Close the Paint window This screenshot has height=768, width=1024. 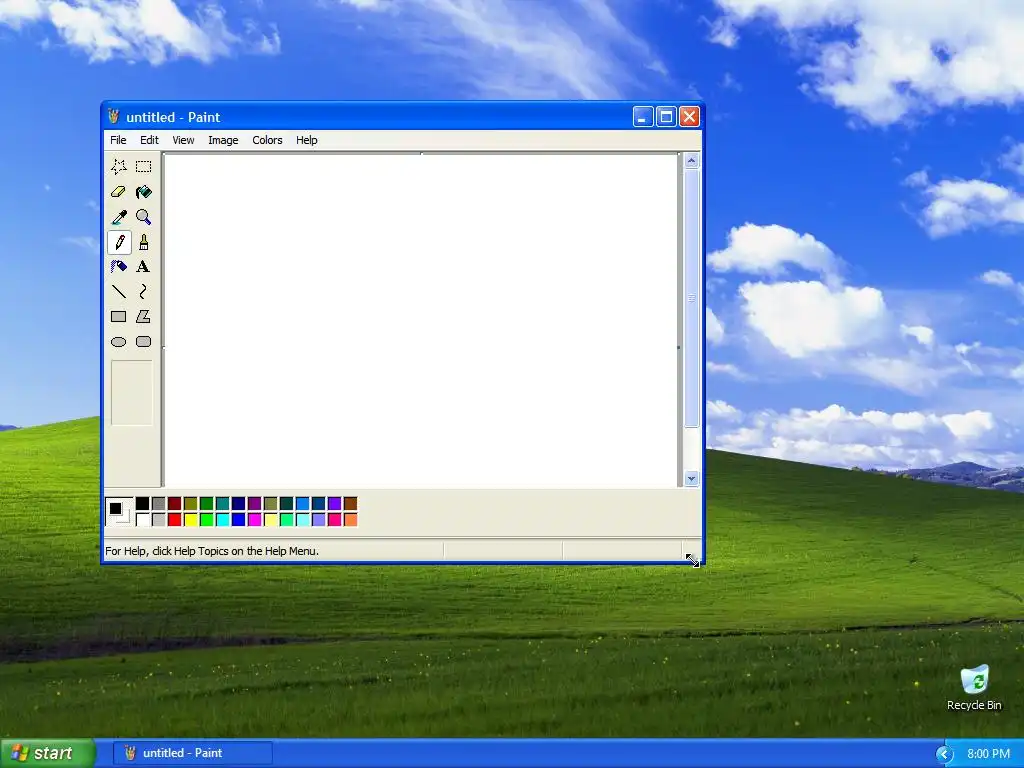point(689,117)
